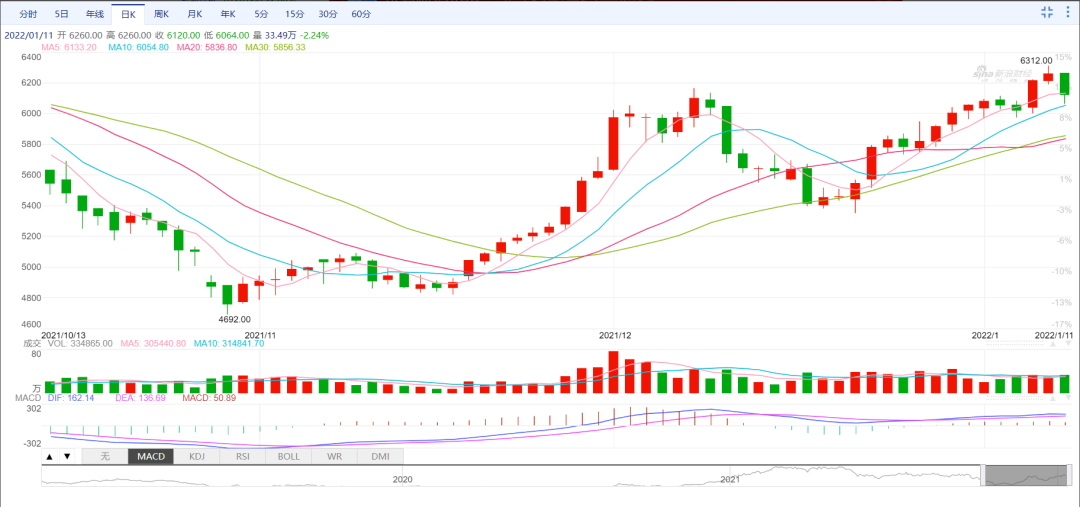Toggle the BOLL indicator on
Viewport: 1080px width, 507px height.
(288, 456)
